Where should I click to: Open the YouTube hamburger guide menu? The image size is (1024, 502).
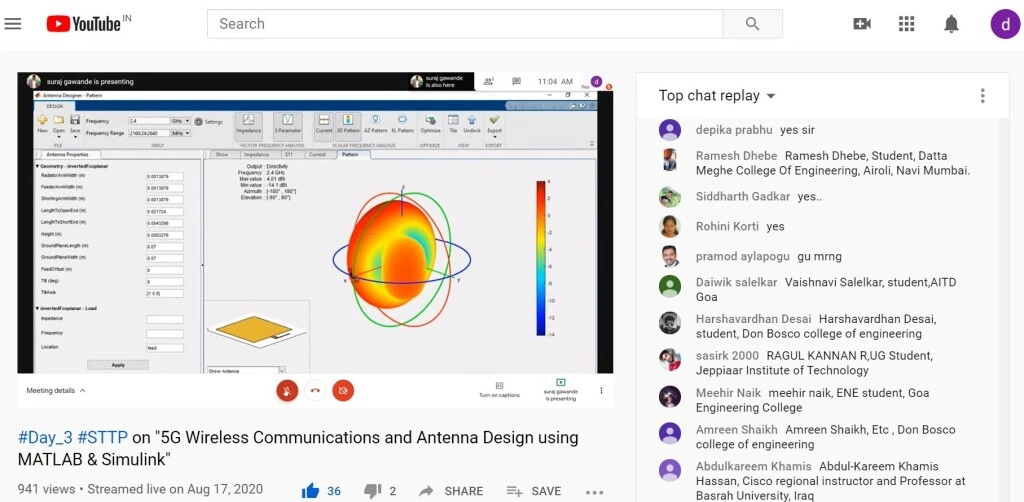12,24
